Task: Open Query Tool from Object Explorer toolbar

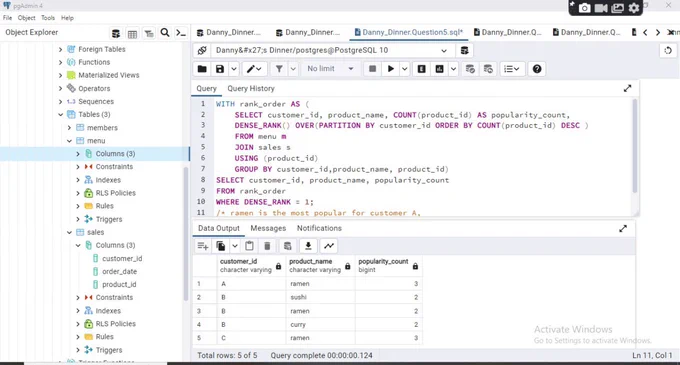Action: click(115, 33)
